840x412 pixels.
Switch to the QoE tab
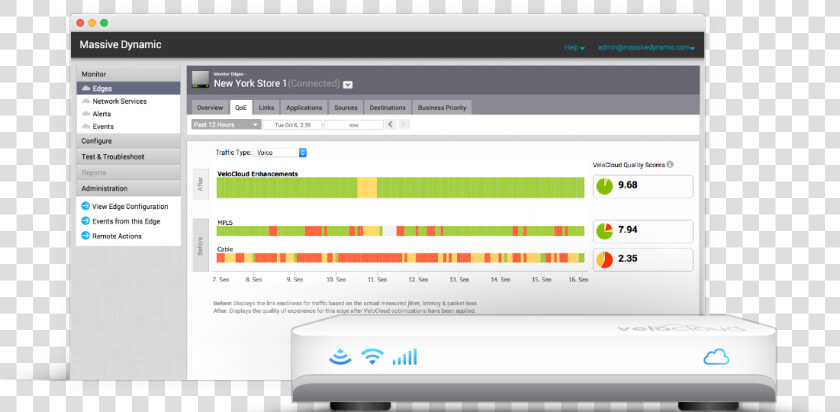click(241, 108)
